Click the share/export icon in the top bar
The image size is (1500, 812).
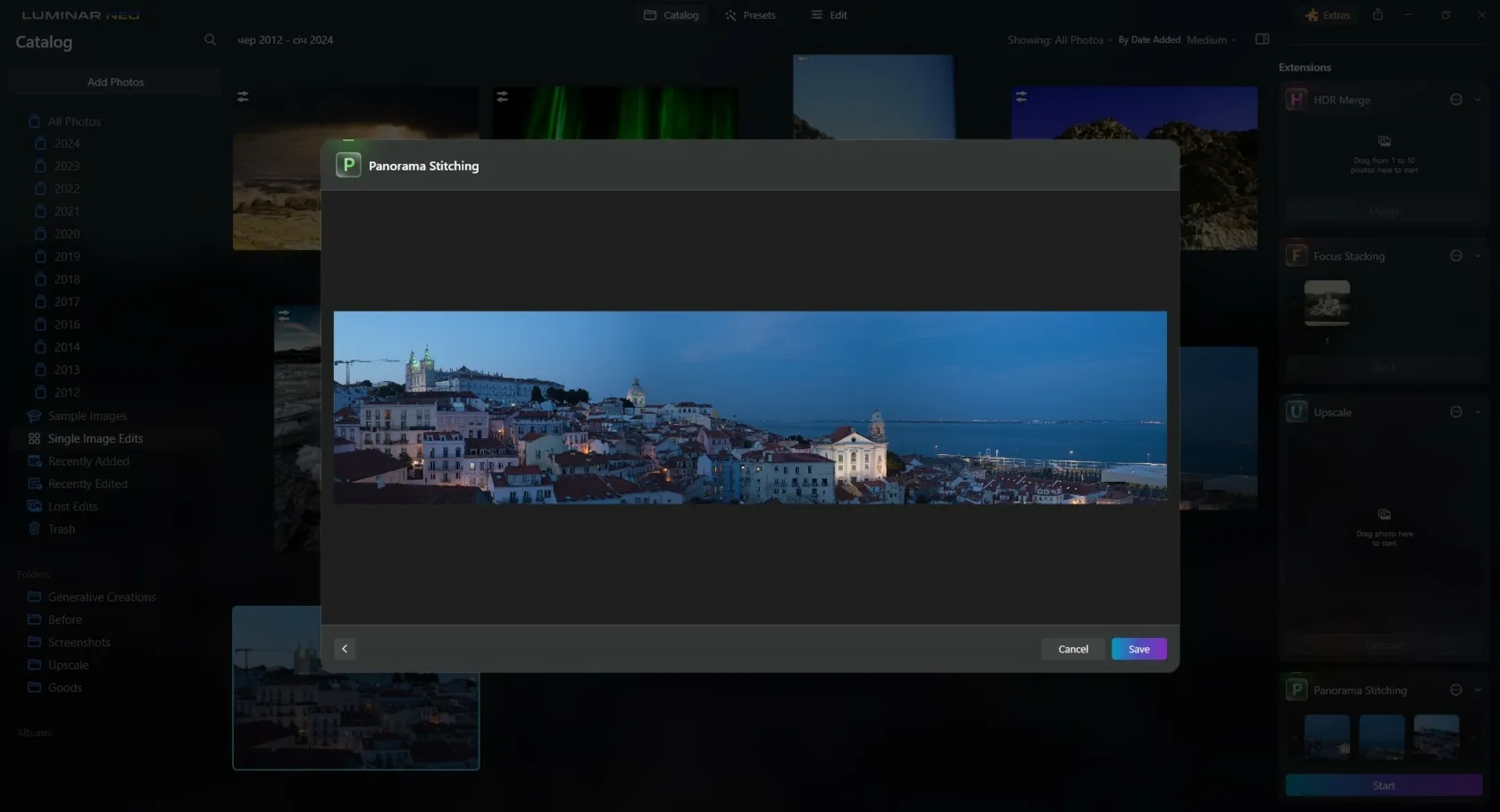point(1378,15)
